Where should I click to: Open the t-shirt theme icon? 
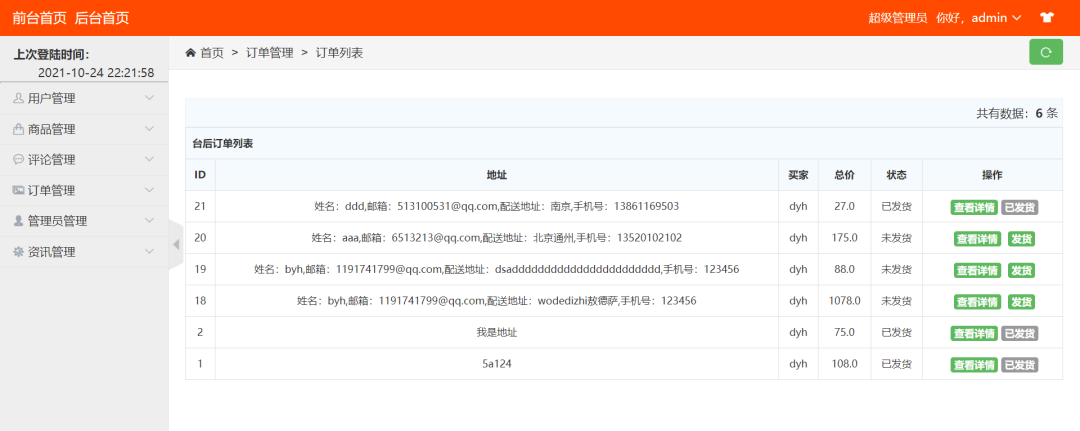pos(1047,18)
